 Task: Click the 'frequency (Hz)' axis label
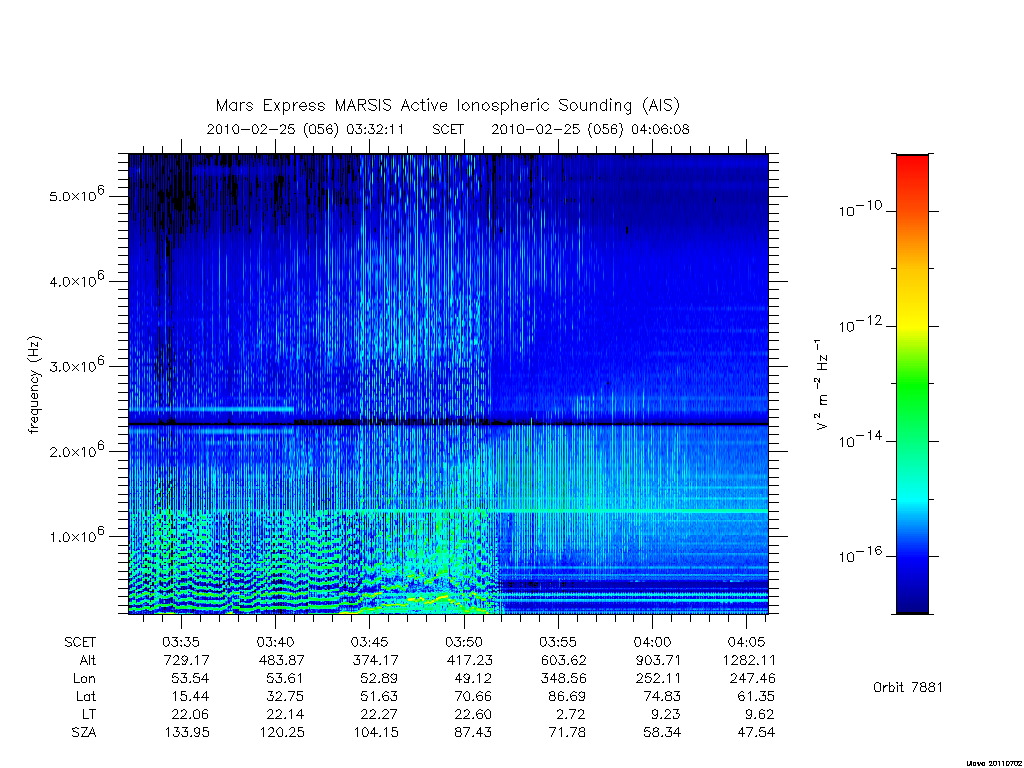point(35,385)
